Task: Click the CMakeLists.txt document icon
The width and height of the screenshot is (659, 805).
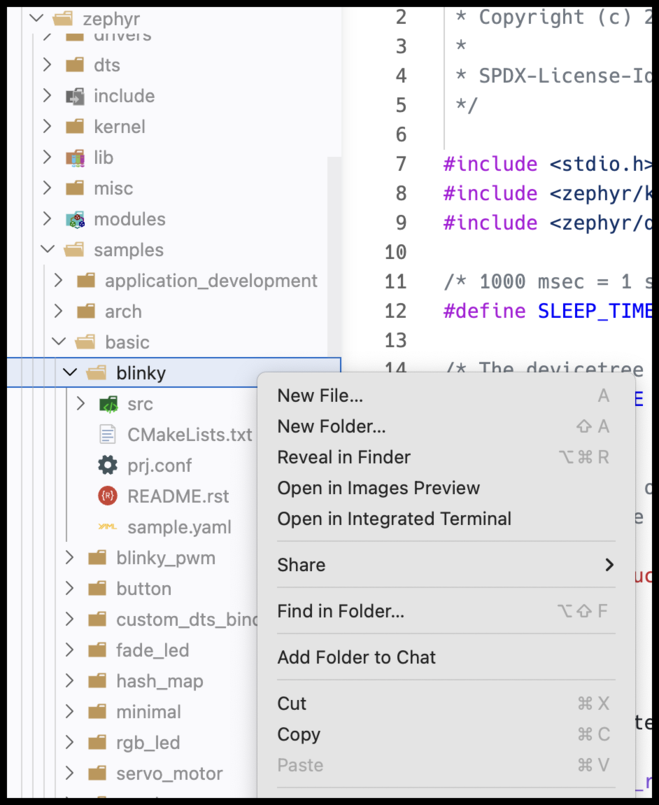Action: (107, 435)
